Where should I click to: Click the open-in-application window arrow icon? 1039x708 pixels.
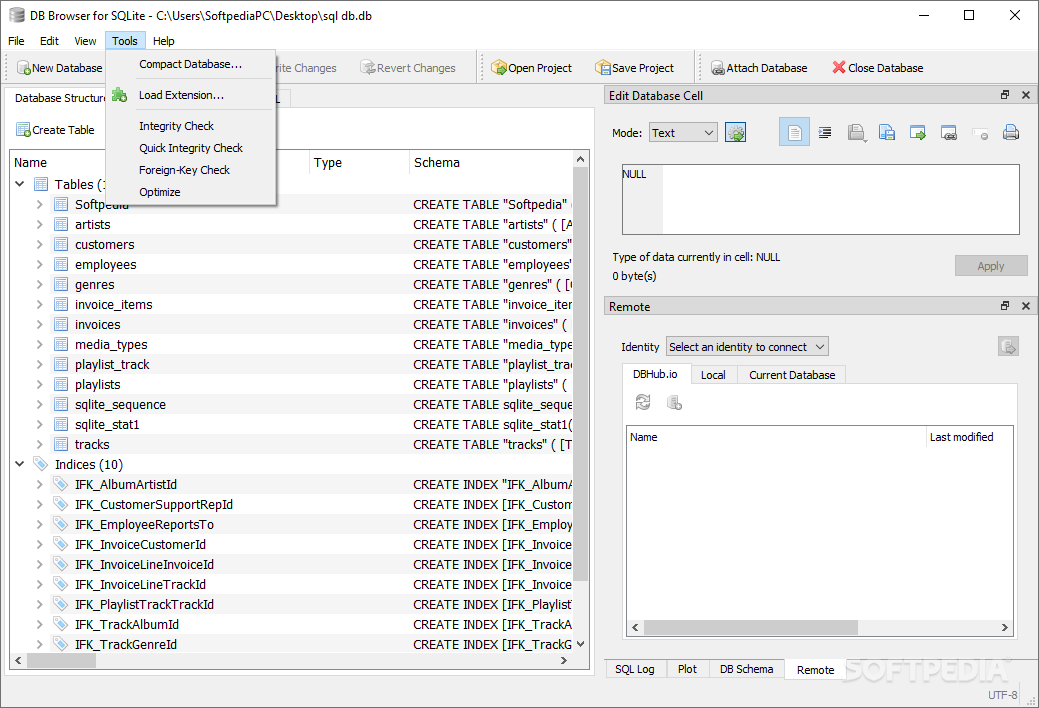(x=918, y=133)
